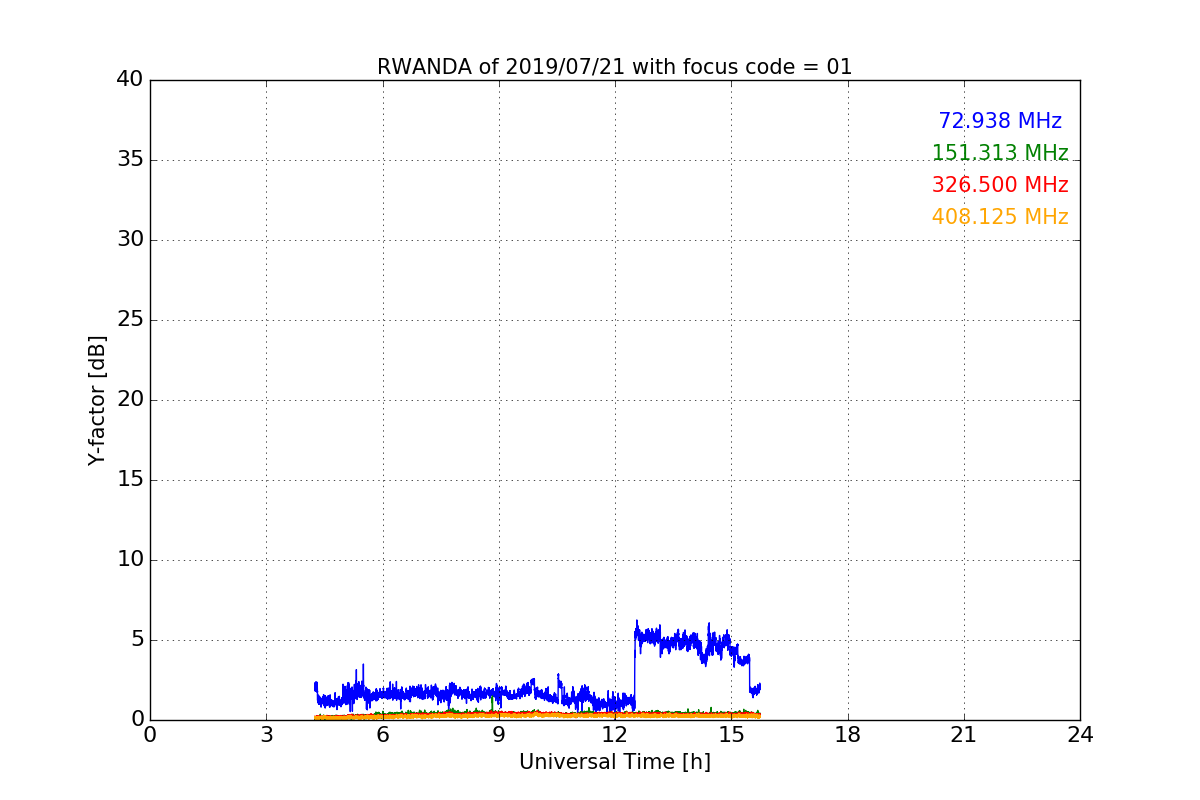Click the y-axis tick label 10
This screenshot has width=1200, height=800.
click(x=130, y=560)
